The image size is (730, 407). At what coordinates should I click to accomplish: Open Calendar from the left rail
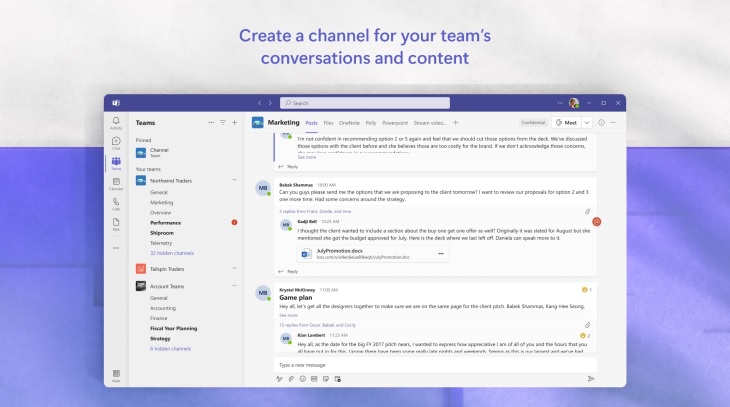pos(116,184)
